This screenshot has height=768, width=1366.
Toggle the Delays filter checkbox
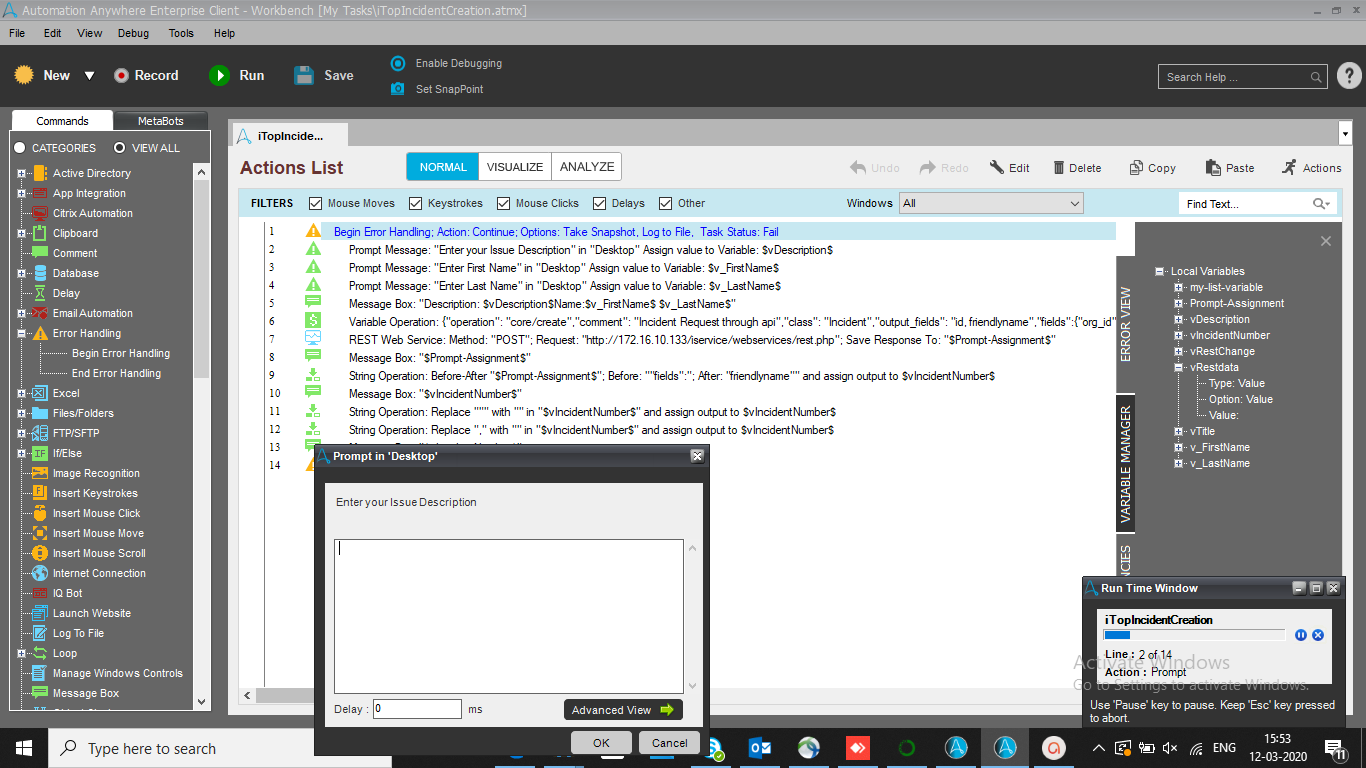[600, 203]
